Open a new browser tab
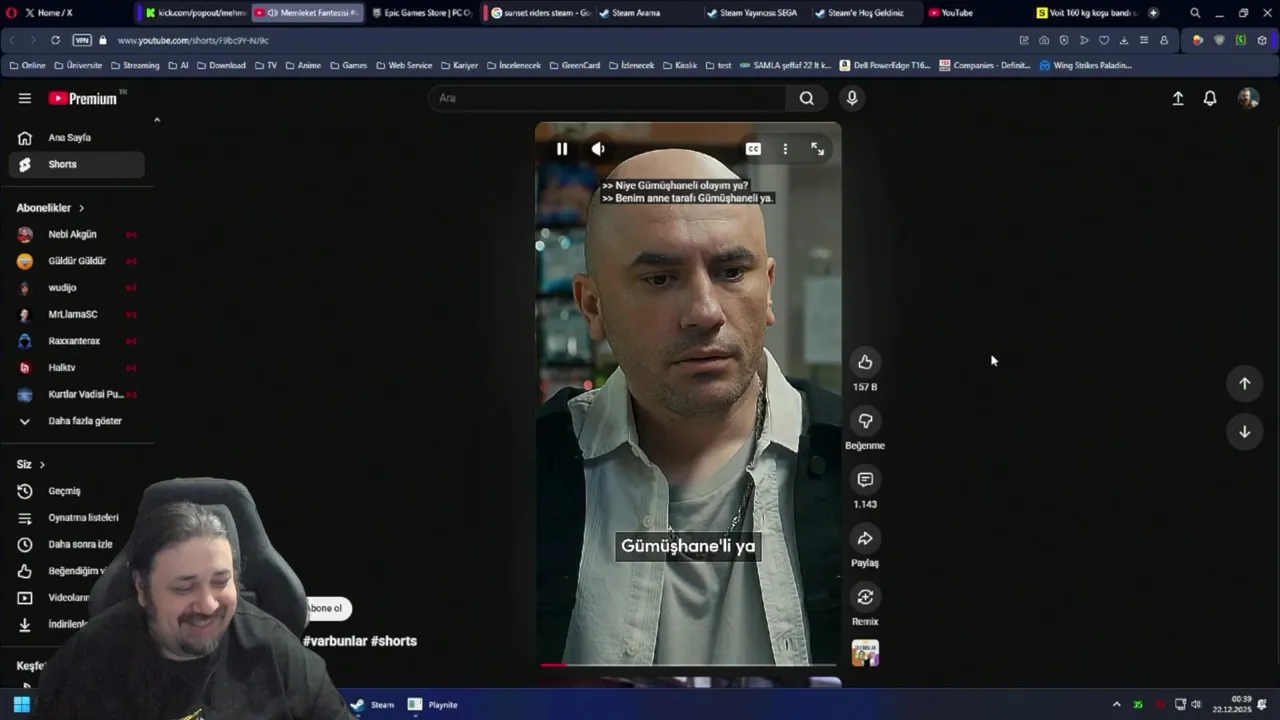The height and width of the screenshot is (720, 1280). (1153, 13)
